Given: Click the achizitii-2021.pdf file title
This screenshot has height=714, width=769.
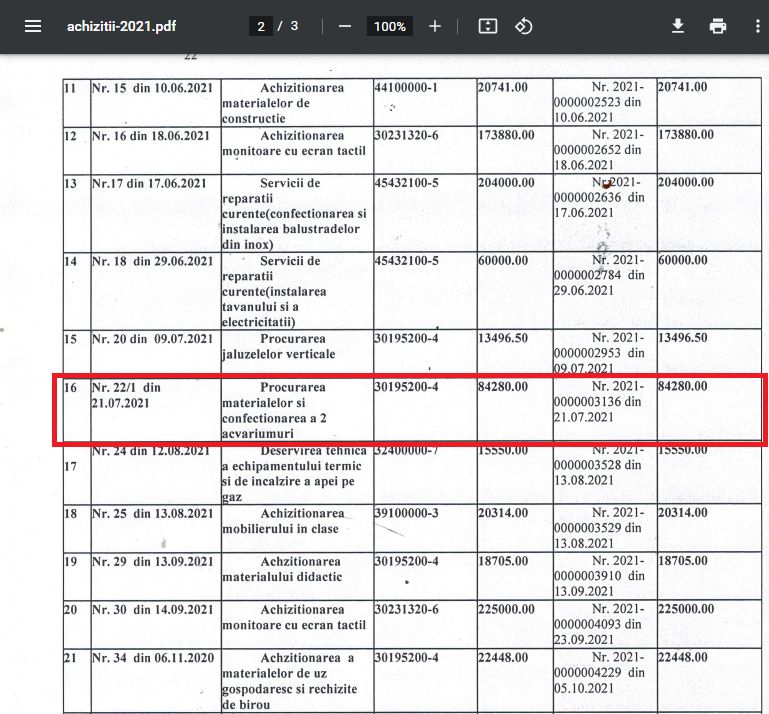Looking at the screenshot, I should coord(124,27).
